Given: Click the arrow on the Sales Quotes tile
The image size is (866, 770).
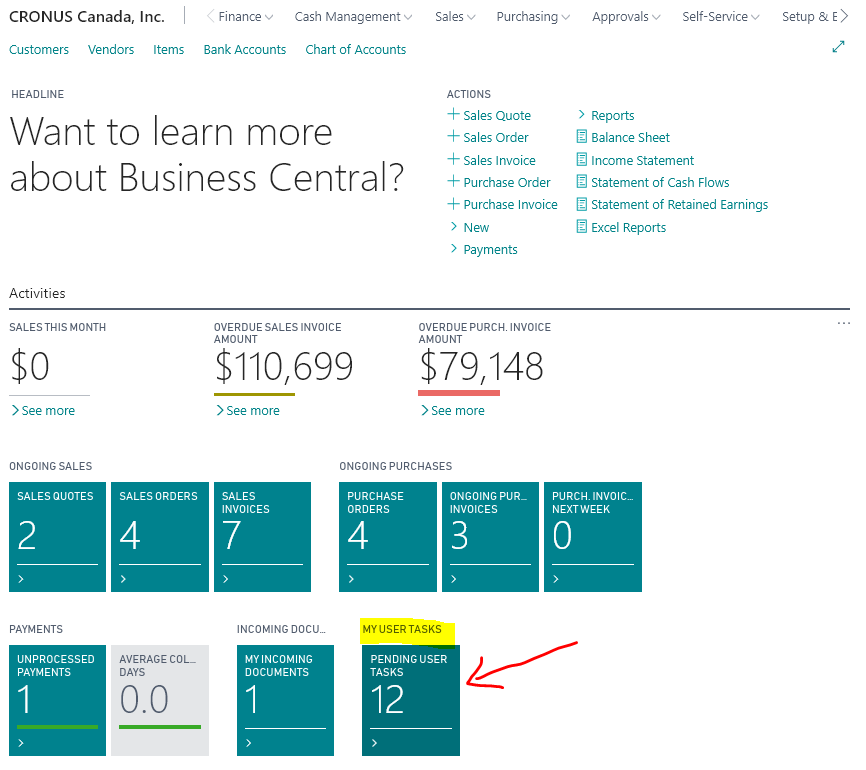Looking at the screenshot, I should (x=21, y=579).
